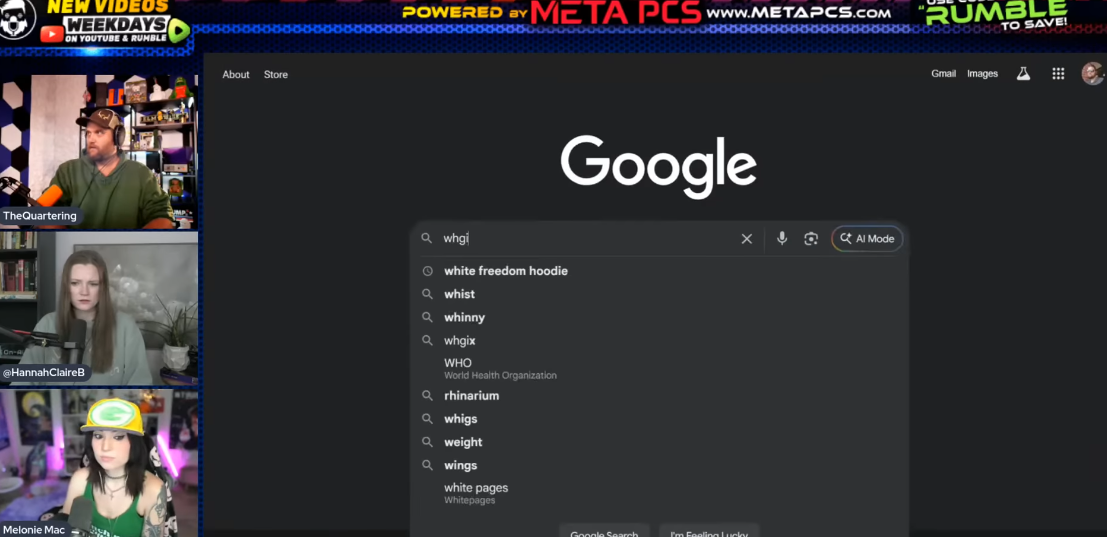Select the "rhinarium" suggestion
This screenshot has width=1107, height=537.
[x=659, y=396]
